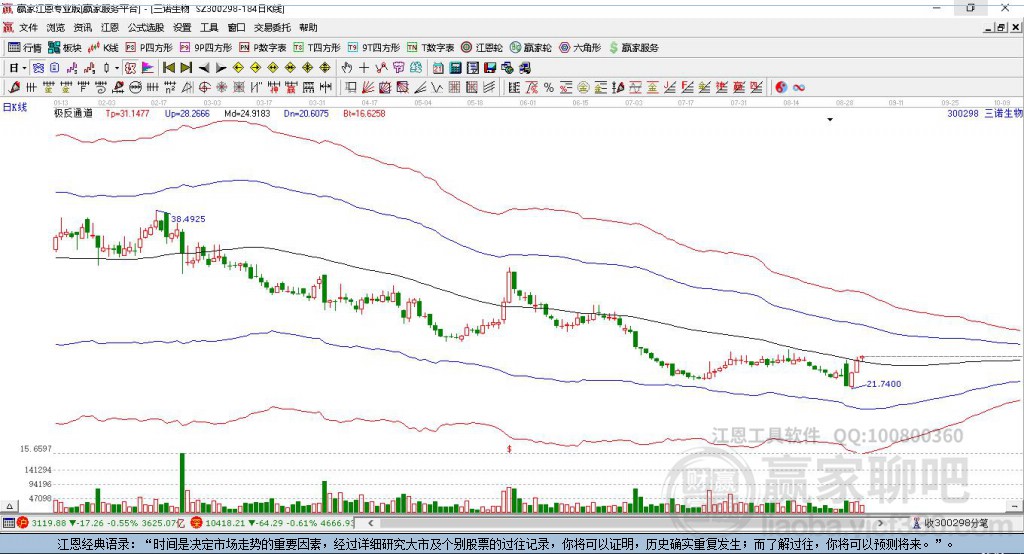Jump to the last bar icon

point(186,67)
